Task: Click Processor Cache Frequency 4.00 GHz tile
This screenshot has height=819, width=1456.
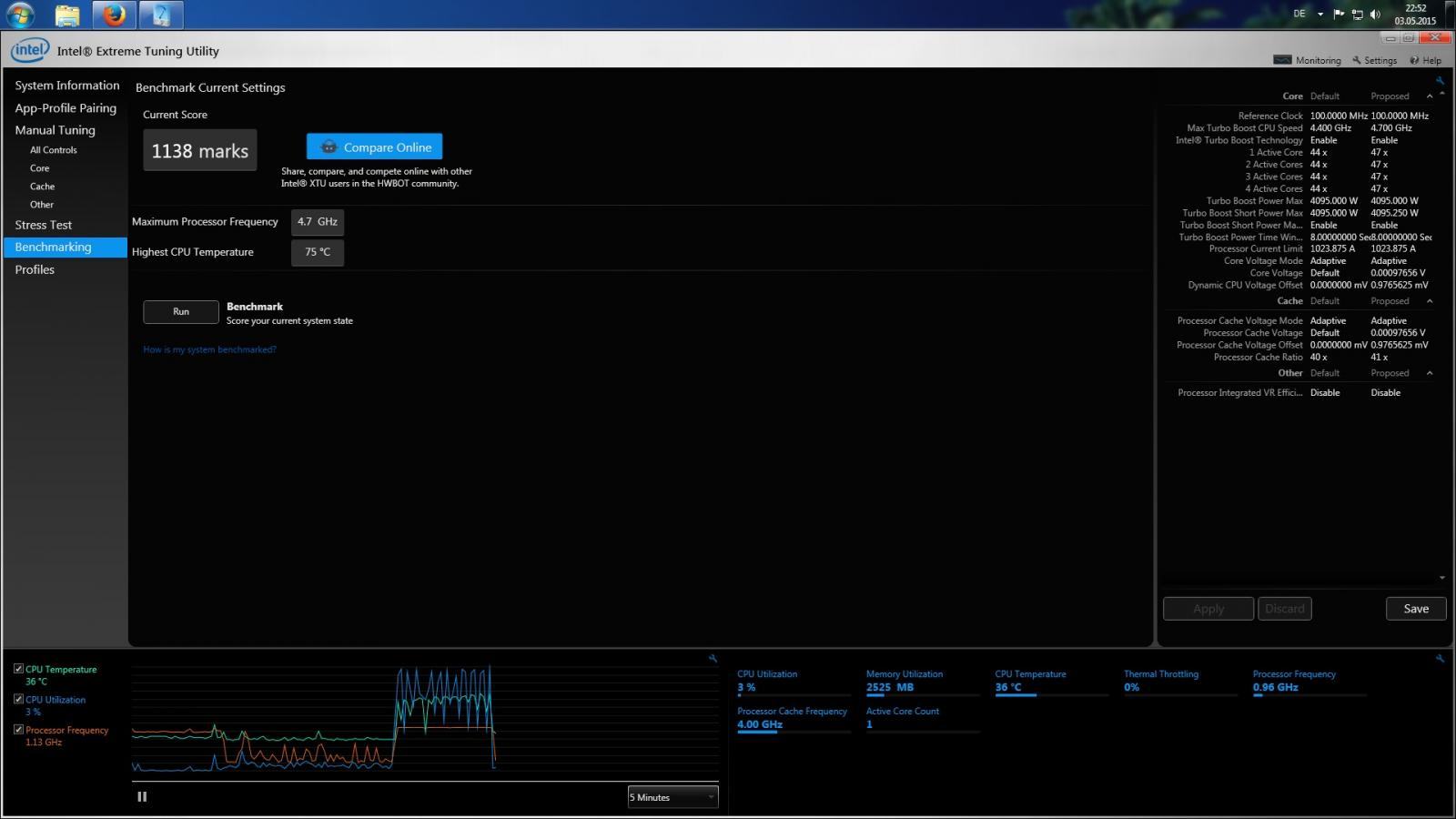Action: (x=794, y=719)
